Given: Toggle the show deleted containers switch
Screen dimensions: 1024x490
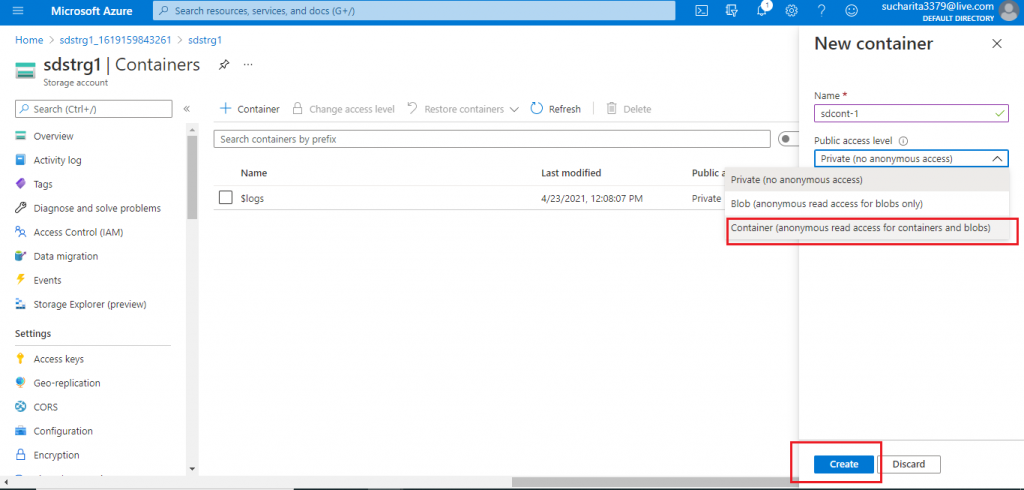Looking at the screenshot, I should coord(788,139).
